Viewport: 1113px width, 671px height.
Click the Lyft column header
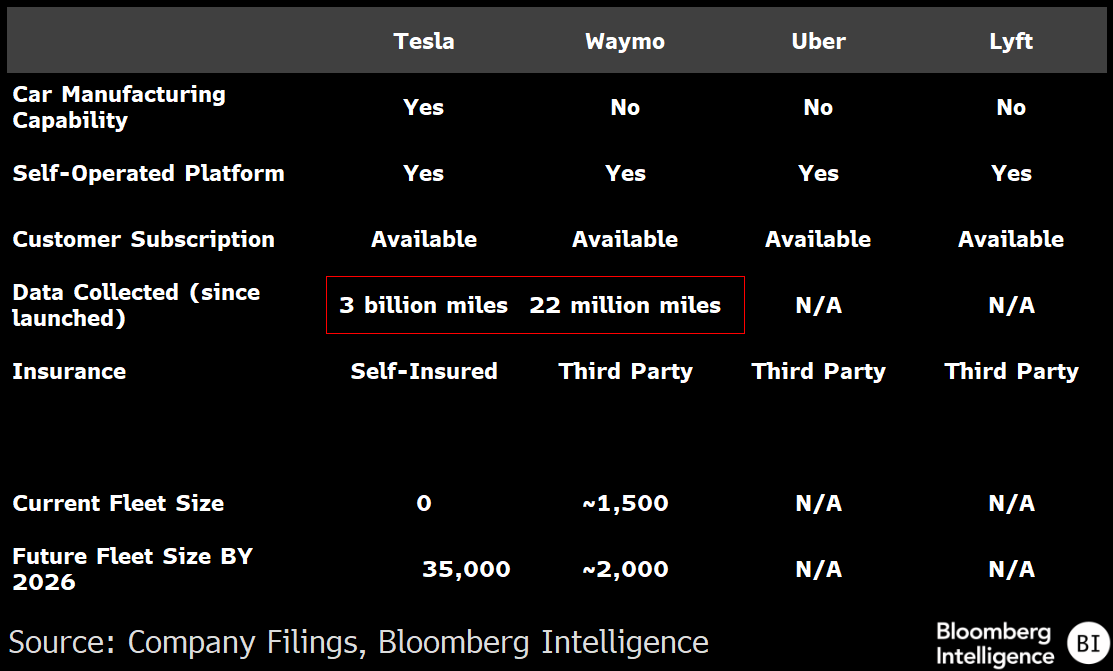pos(1011,41)
